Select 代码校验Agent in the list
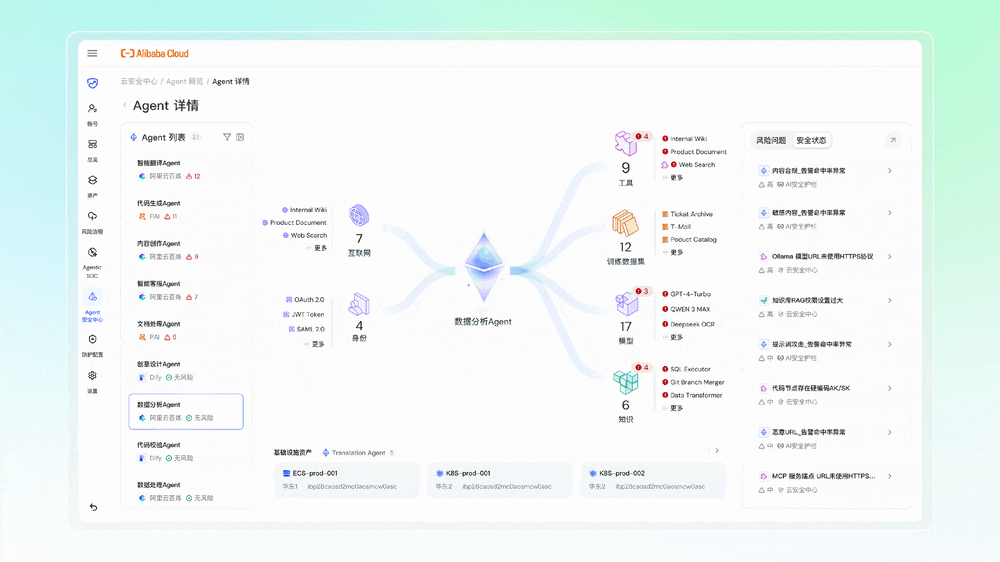 [x=186, y=452]
